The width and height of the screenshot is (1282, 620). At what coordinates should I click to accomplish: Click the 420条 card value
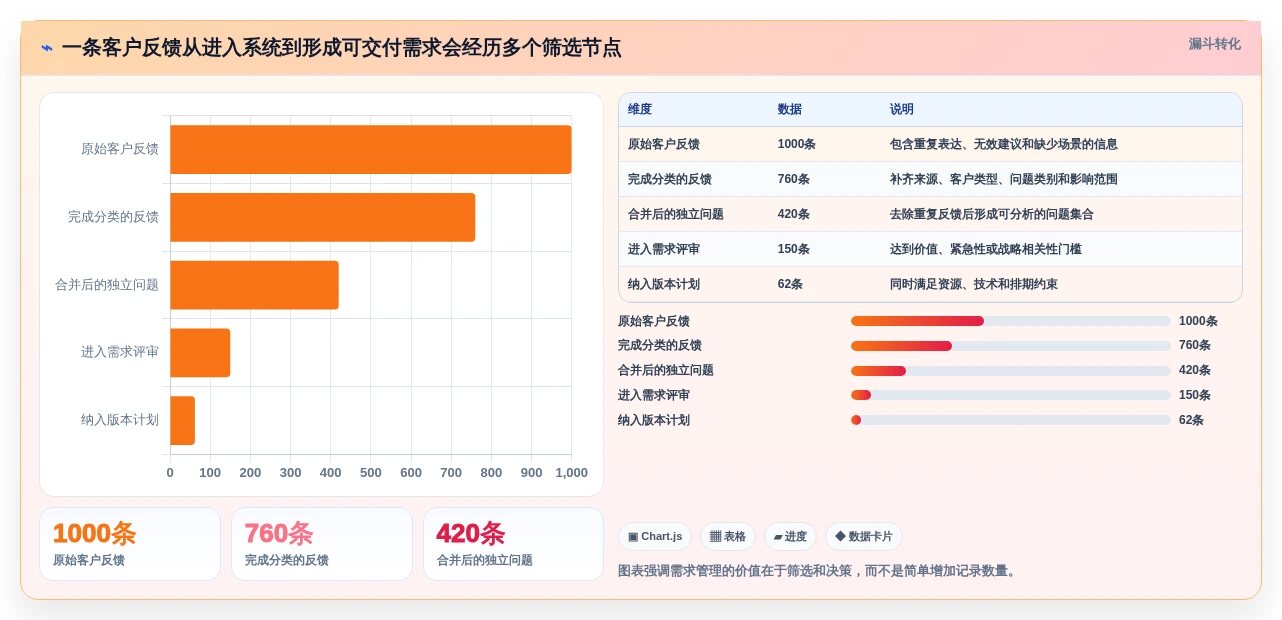[471, 533]
